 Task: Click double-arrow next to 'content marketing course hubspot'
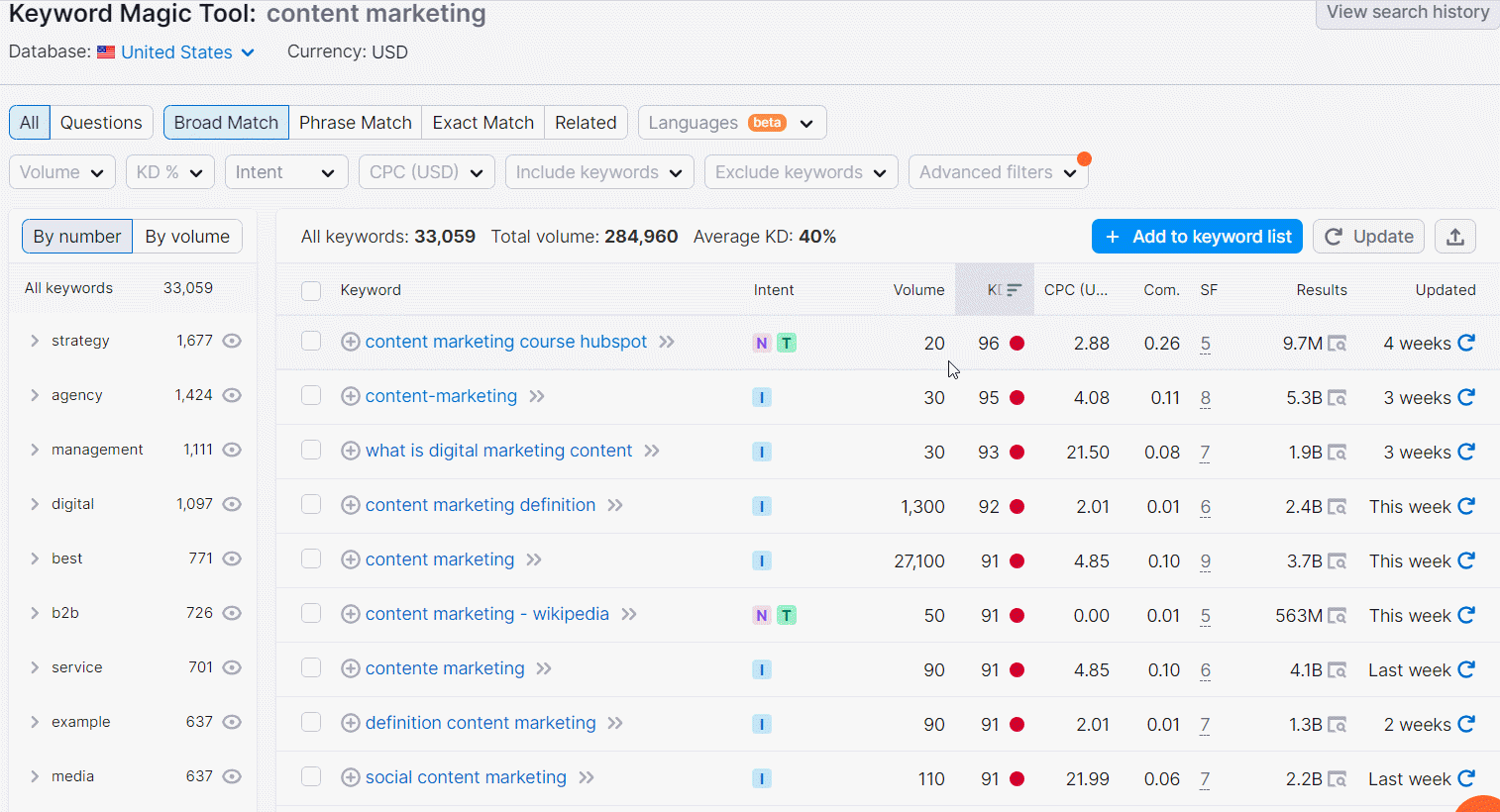666,342
